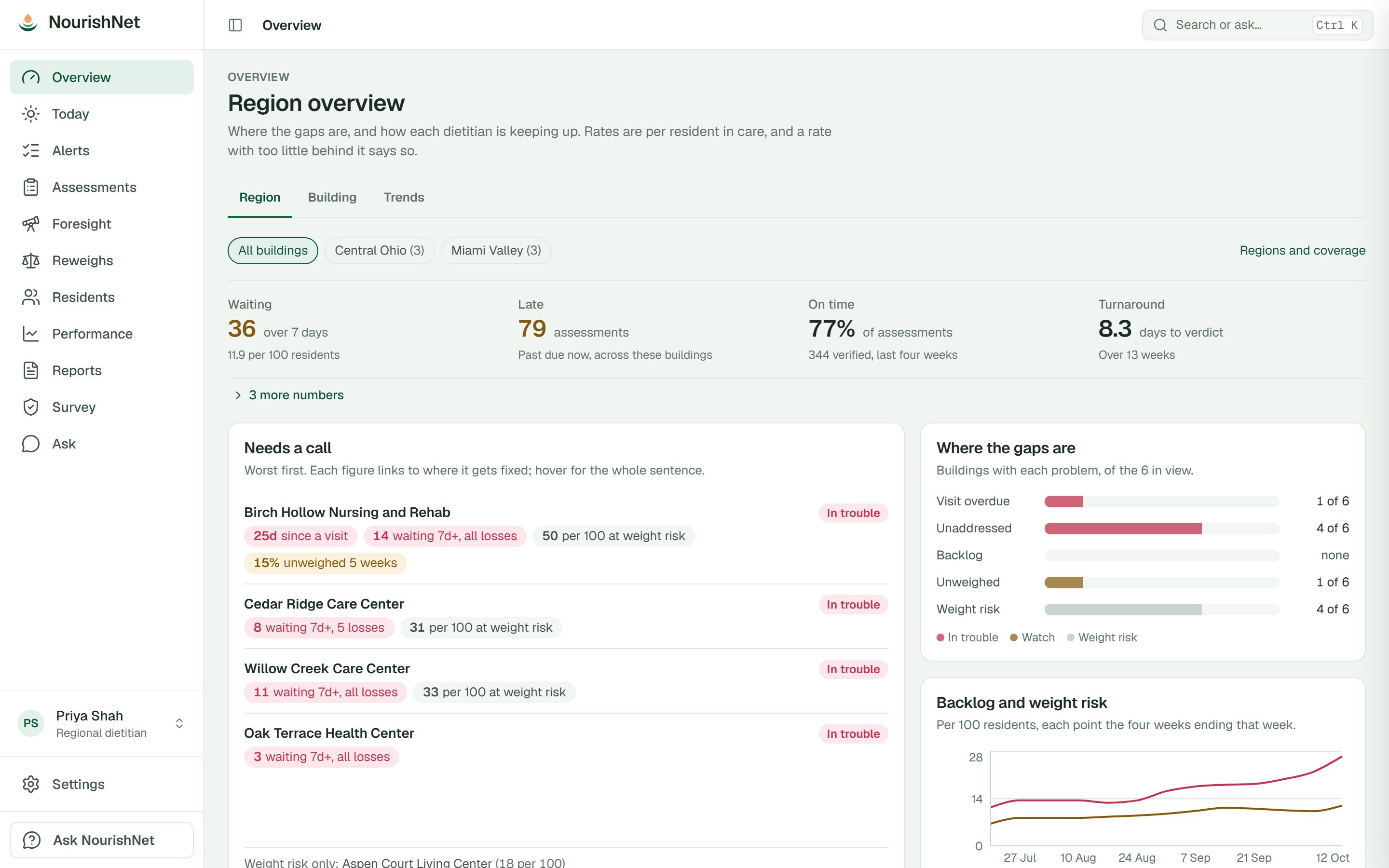Open Performance chart icon
The height and width of the screenshot is (868, 1389).
click(31, 334)
